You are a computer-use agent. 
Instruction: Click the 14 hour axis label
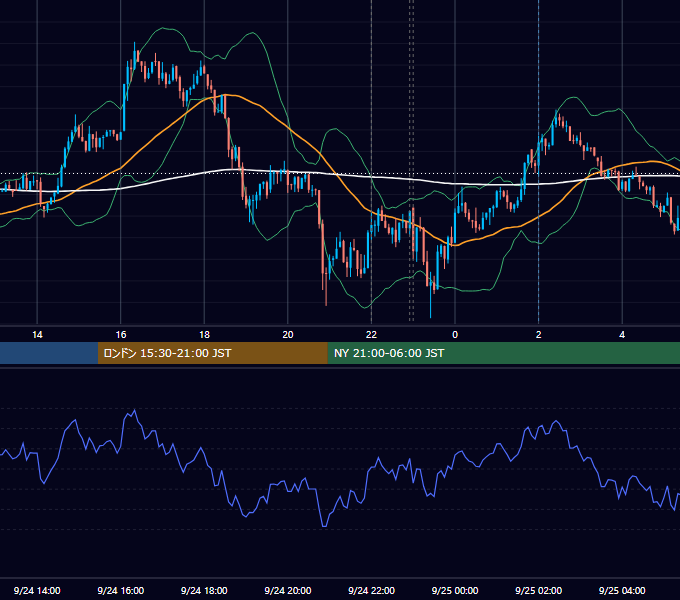37,335
